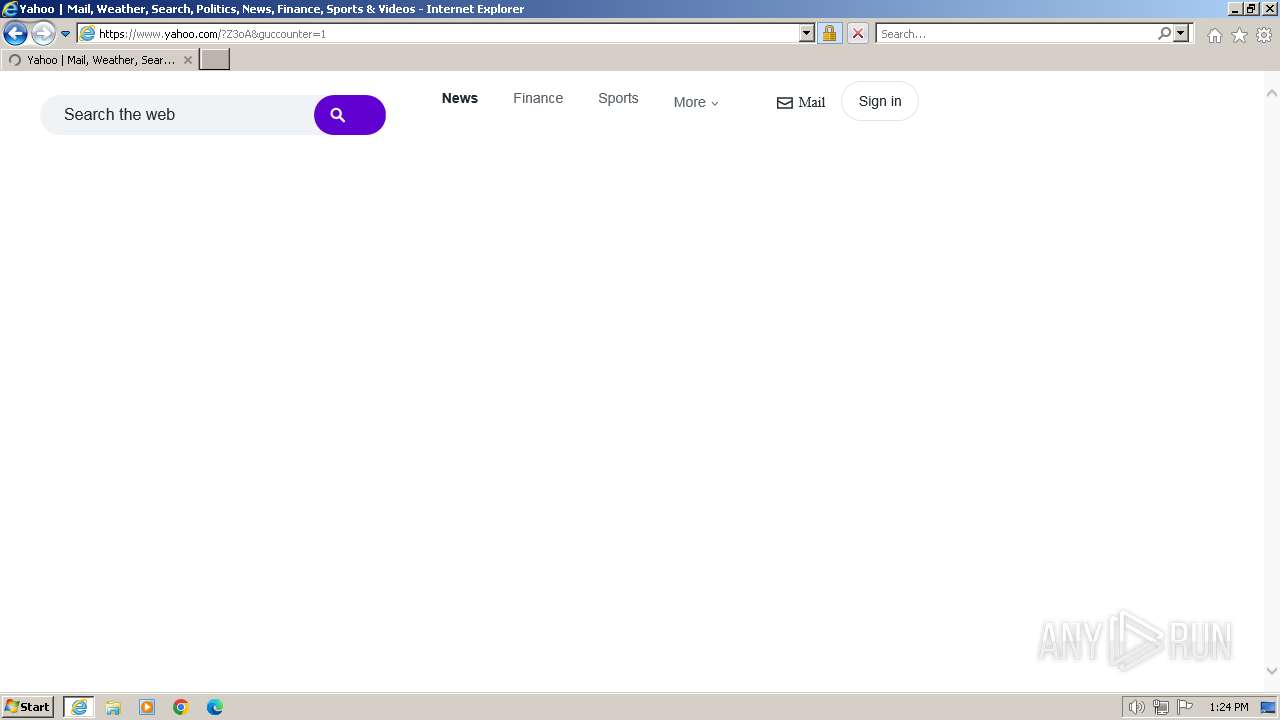Click the browser Forward arrow button

click(x=42, y=33)
